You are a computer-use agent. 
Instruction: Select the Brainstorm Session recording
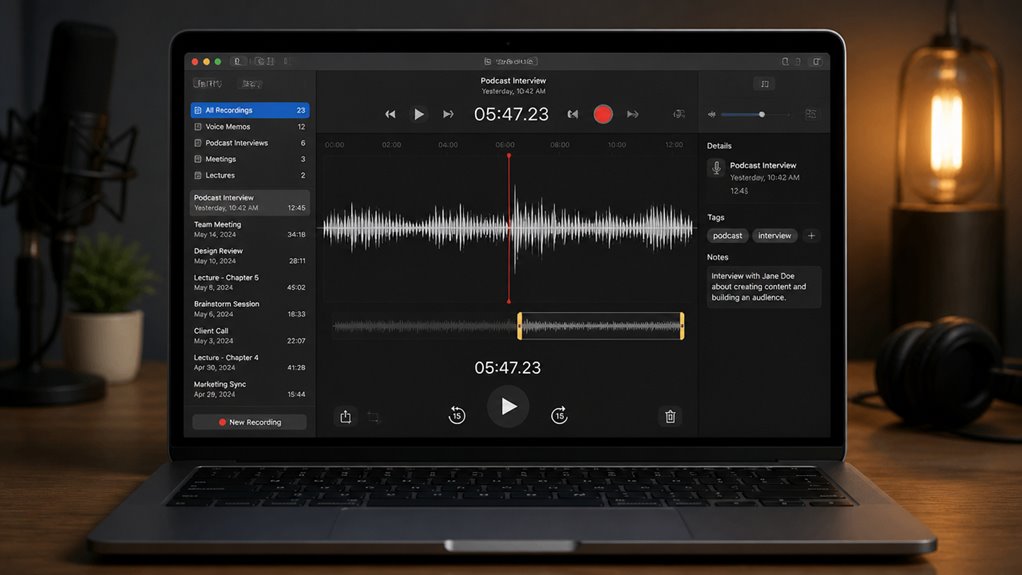click(x=250, y=309)
